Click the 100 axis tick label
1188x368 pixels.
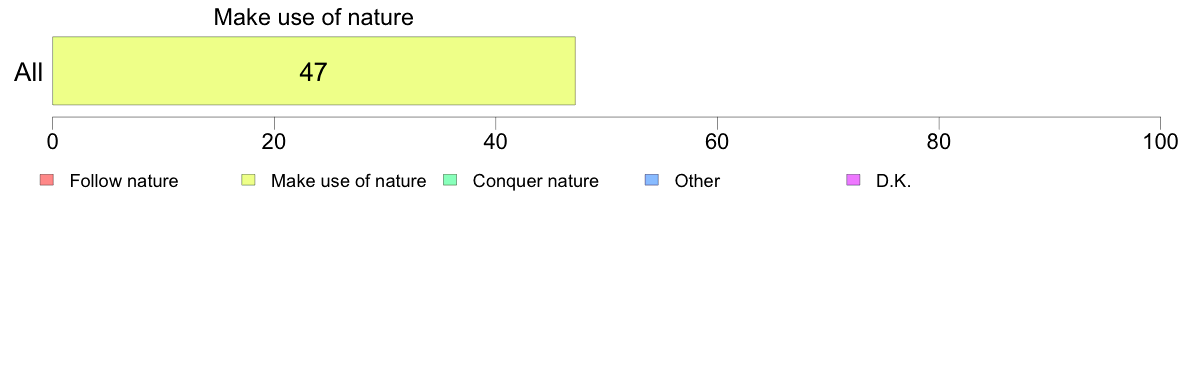click(x=1160, y=141)
